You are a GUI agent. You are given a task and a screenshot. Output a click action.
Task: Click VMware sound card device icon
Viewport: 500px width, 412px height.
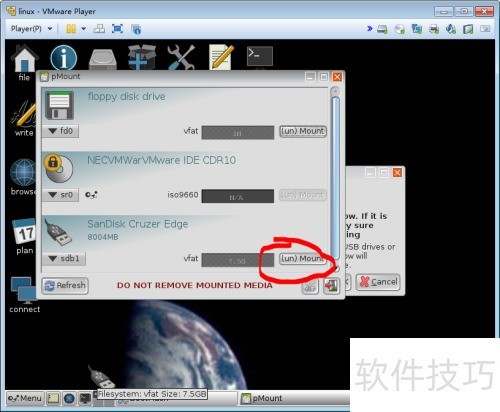click(x=451, y=29)
